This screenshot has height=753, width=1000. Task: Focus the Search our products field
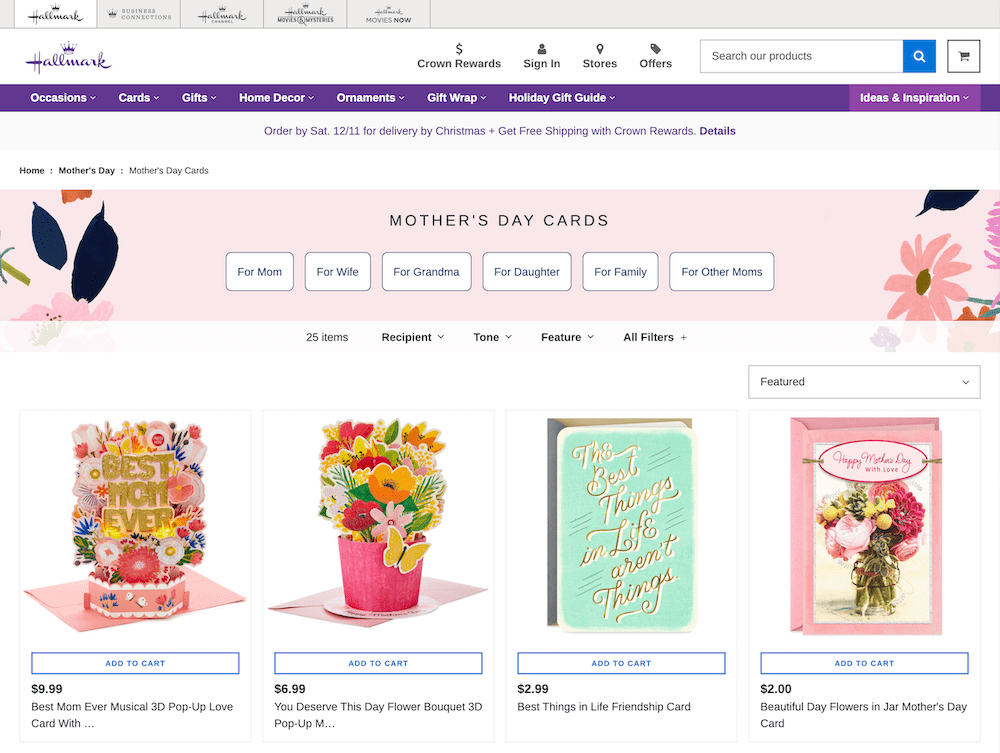801,56
